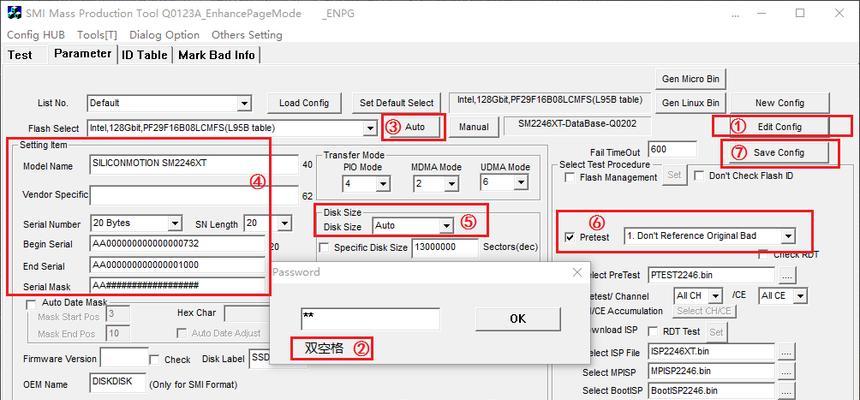Image resolution: width=860 pixels, height=400 pixels.
Task: Expand the Flash Select dropdown
Action: click(x=370, y=128)
